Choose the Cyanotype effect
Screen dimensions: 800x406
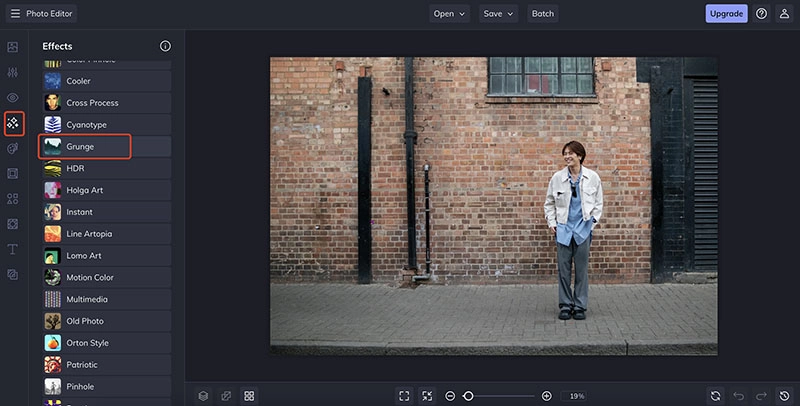86,125
